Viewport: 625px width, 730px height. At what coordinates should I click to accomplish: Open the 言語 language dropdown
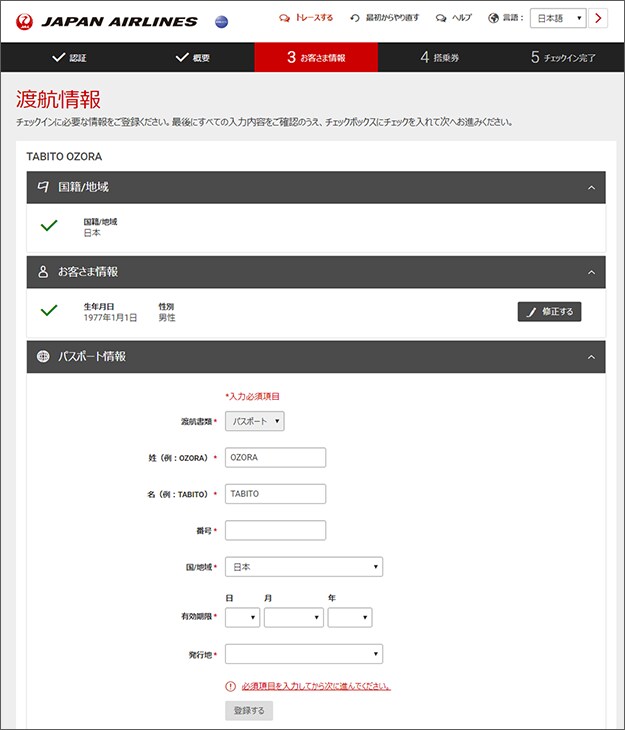click(557, 18)
